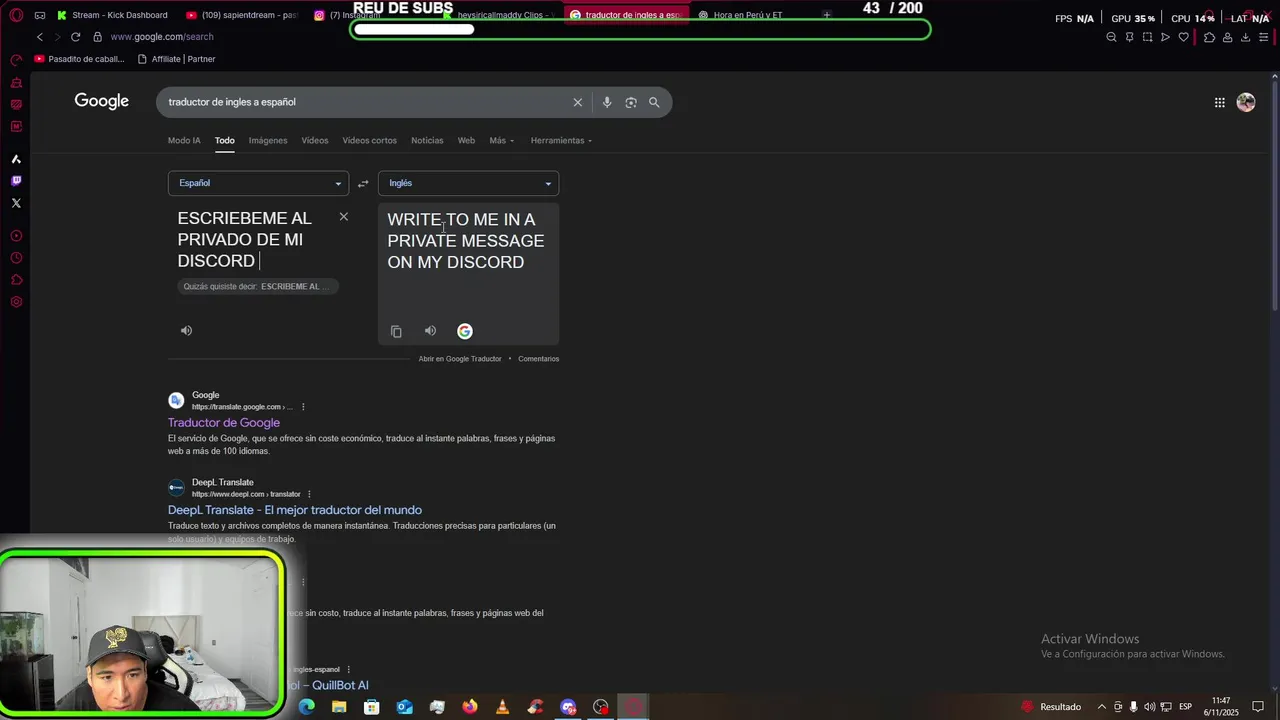
Task: Open the 'Affiliate | Partner' bookmark
Action: (x=176, y=59)
